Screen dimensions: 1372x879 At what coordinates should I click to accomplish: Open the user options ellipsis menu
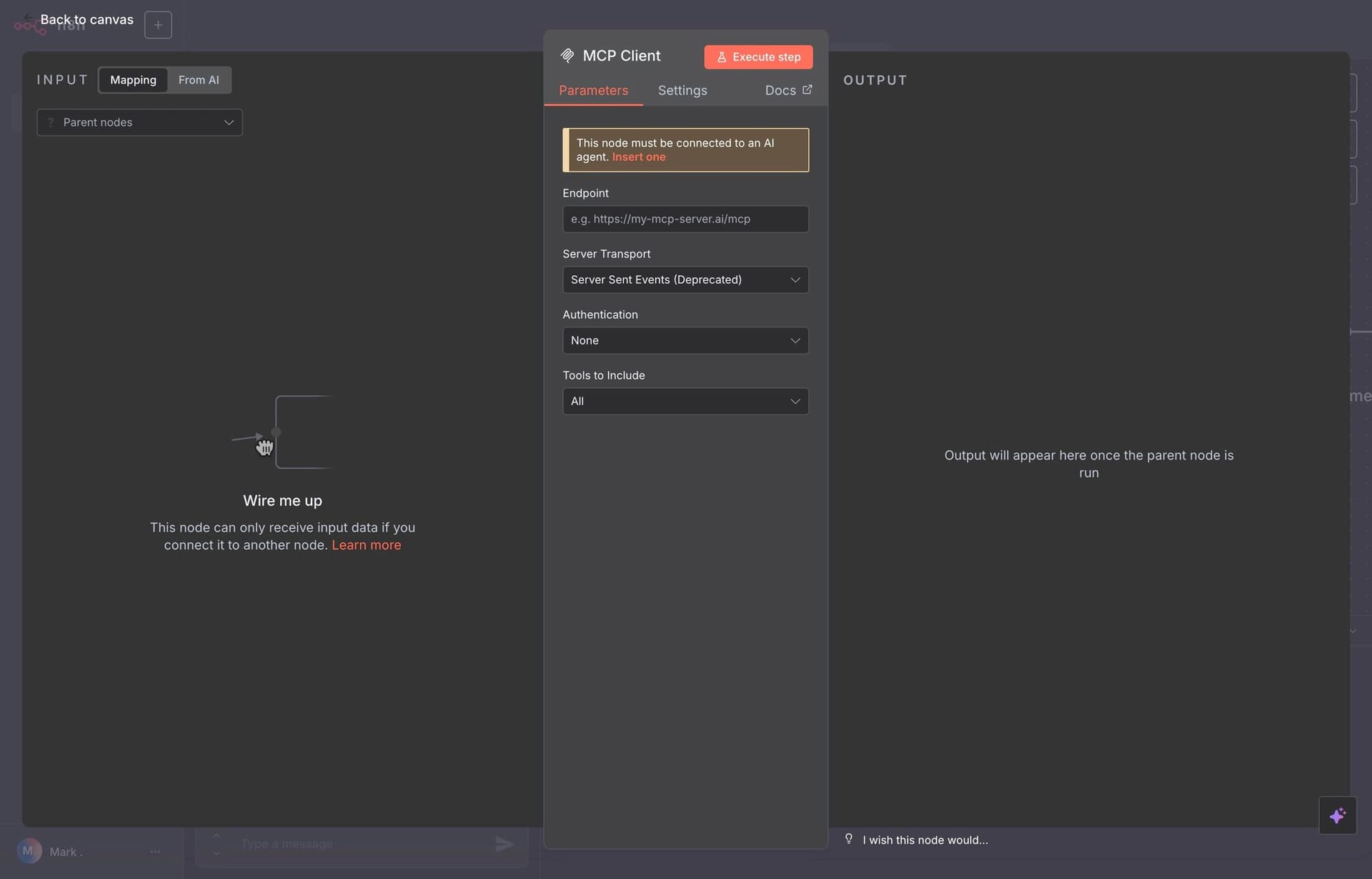click(x=155, y=852)
